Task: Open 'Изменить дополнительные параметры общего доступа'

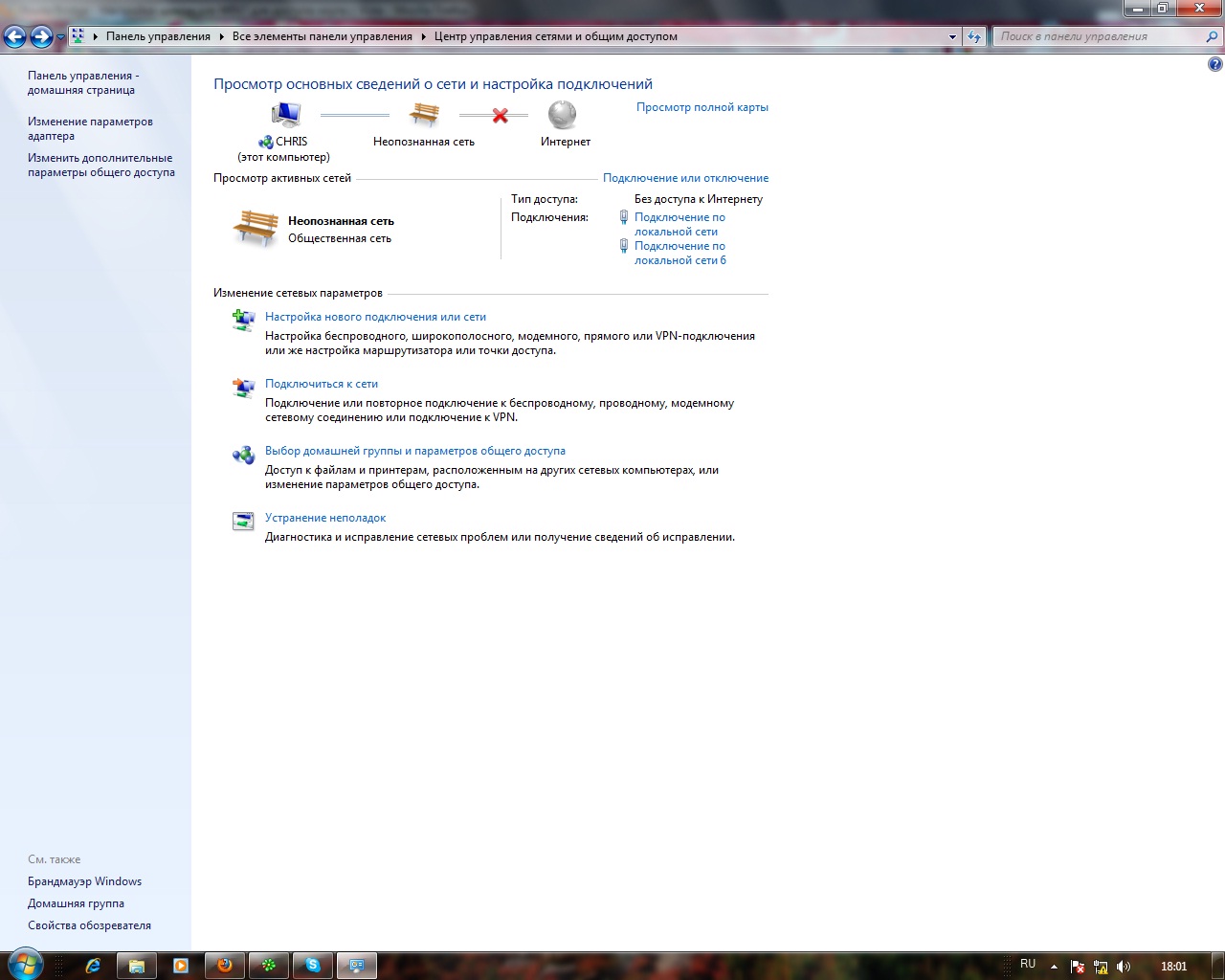Action: [x=101, y=165]
